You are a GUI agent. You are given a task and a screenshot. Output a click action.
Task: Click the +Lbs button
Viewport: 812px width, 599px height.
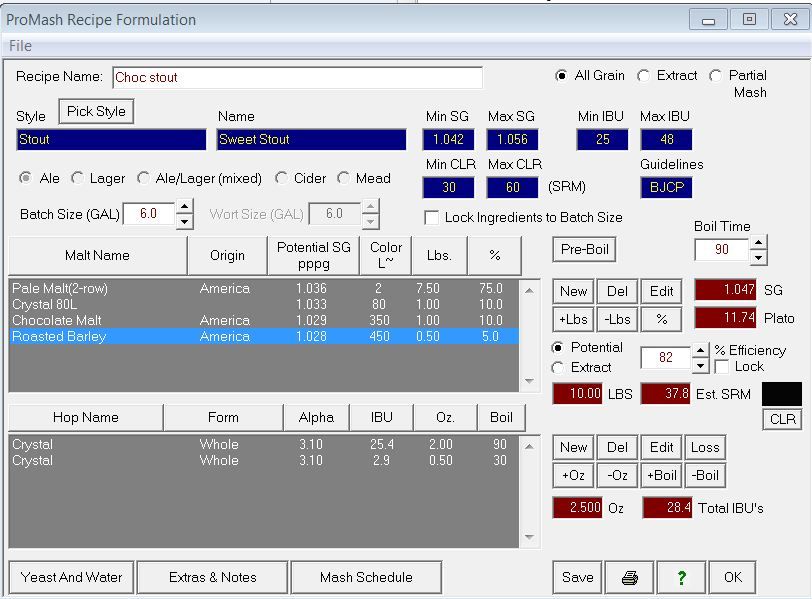click(x=573, y=319)
